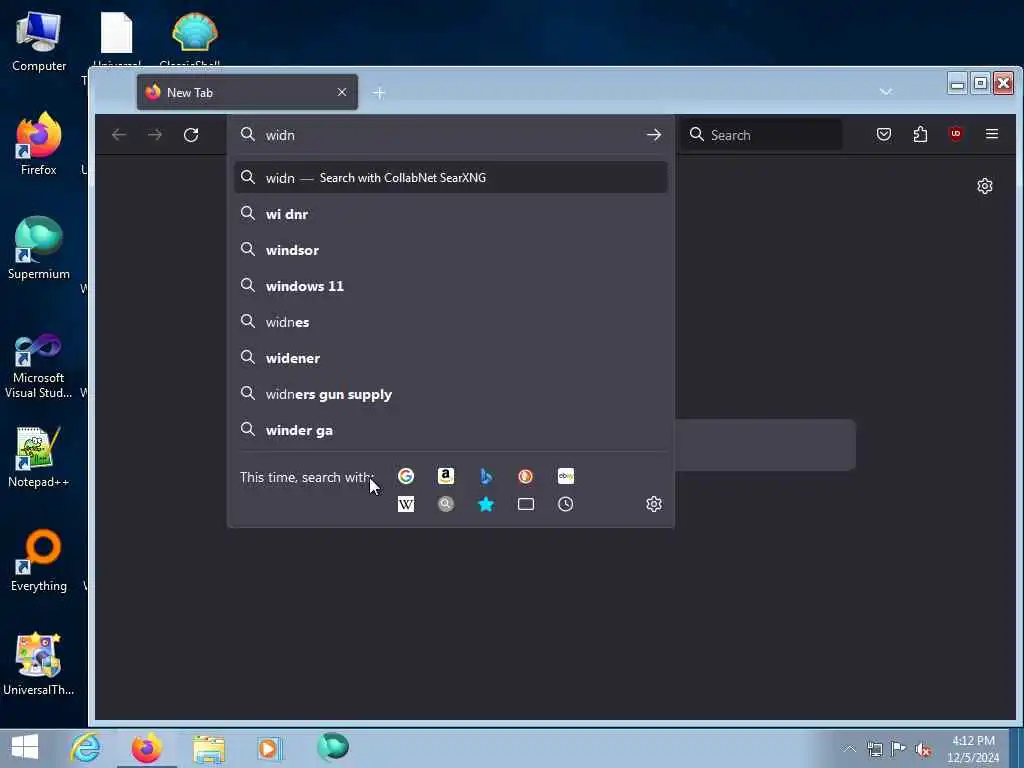The image size is (1024, 768).
Task: Select the Everything desktop shortcut
Action: [39, 560]
